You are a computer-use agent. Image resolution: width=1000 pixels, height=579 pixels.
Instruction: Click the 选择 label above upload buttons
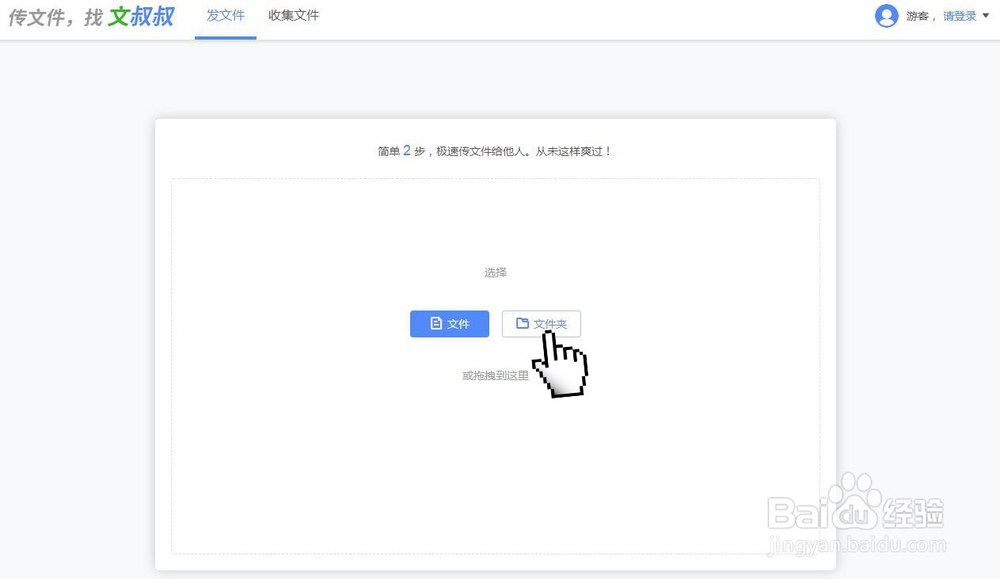pos(494,271)
